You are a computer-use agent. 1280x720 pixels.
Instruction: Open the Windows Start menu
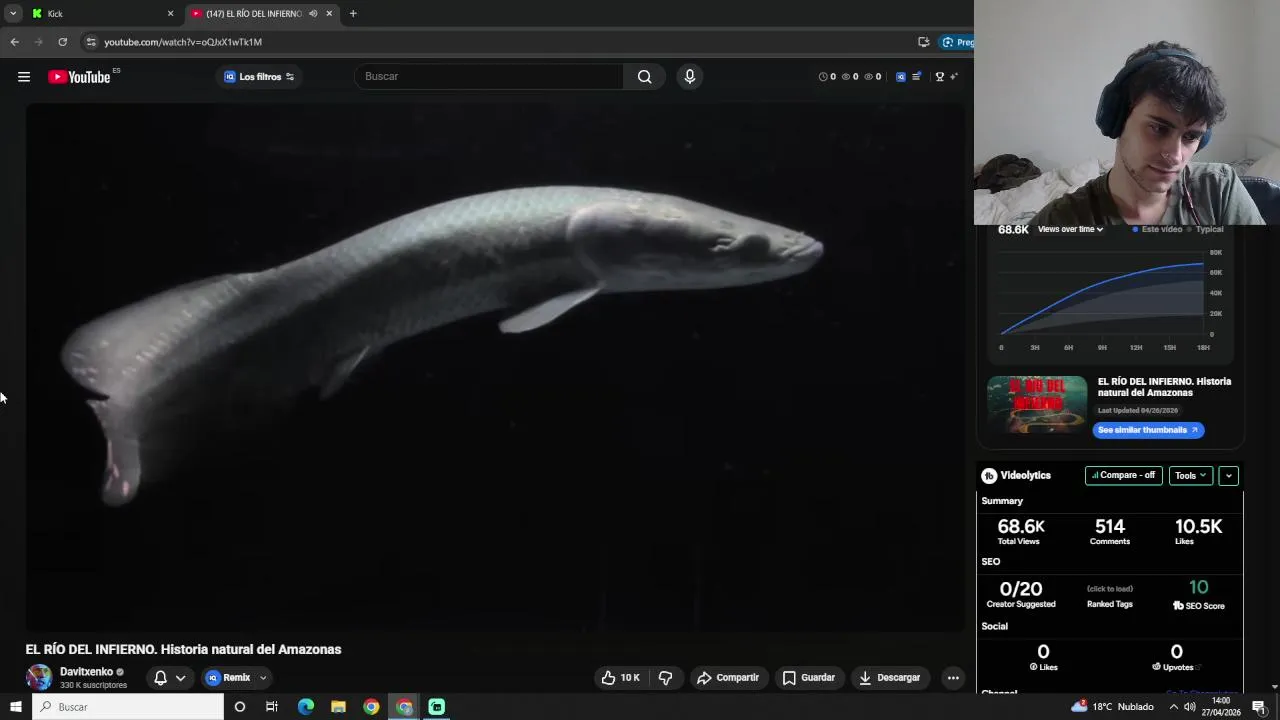click(15, 707)
